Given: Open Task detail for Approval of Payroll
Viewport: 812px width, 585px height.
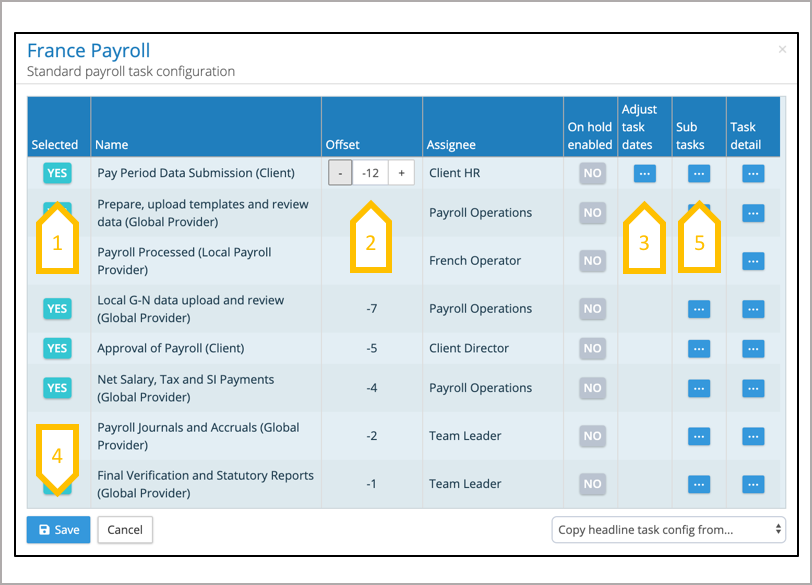Looking at the screenshot, I should [753, 349].
